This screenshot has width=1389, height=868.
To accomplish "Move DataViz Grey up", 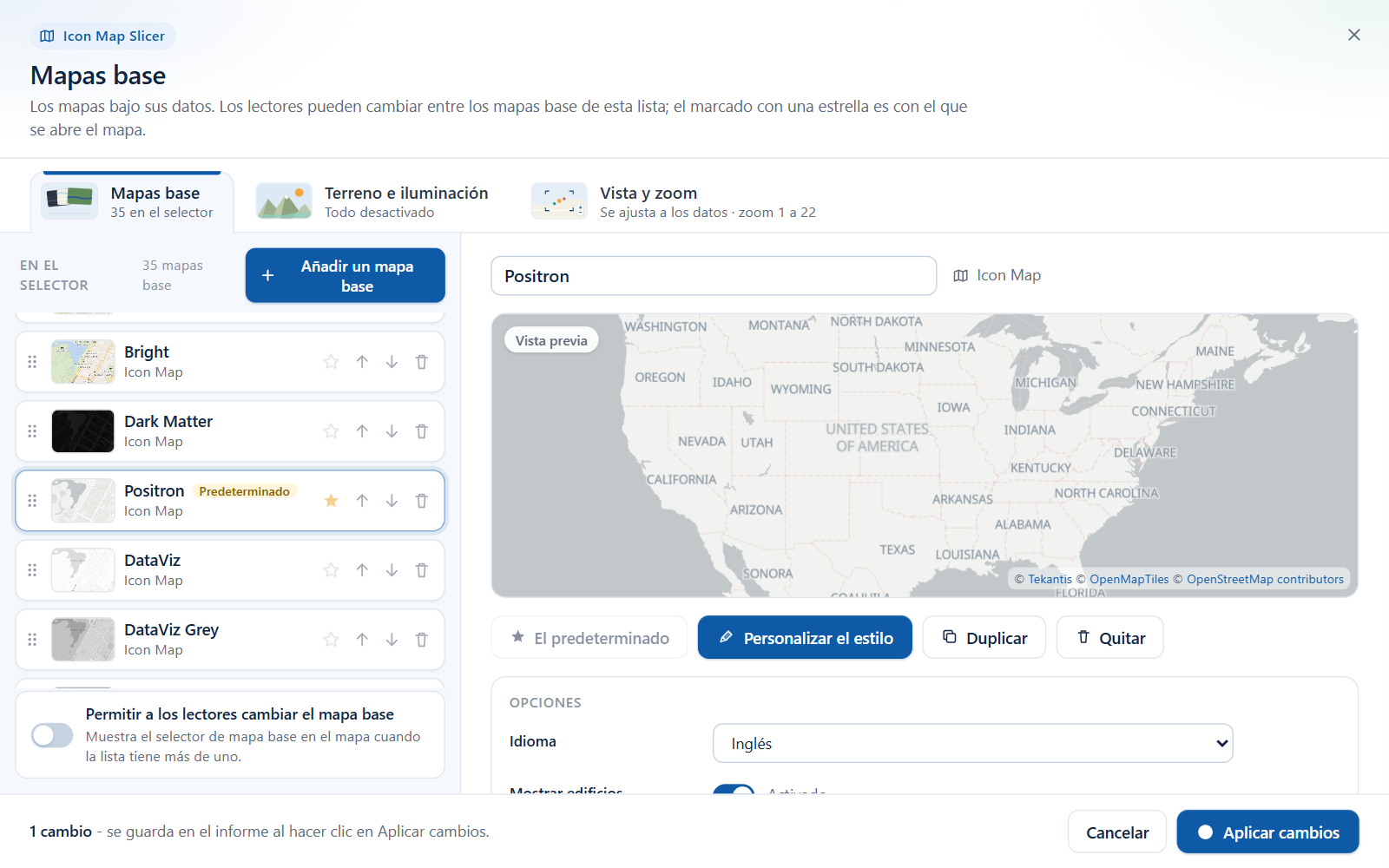I will (x=362, y=640).
